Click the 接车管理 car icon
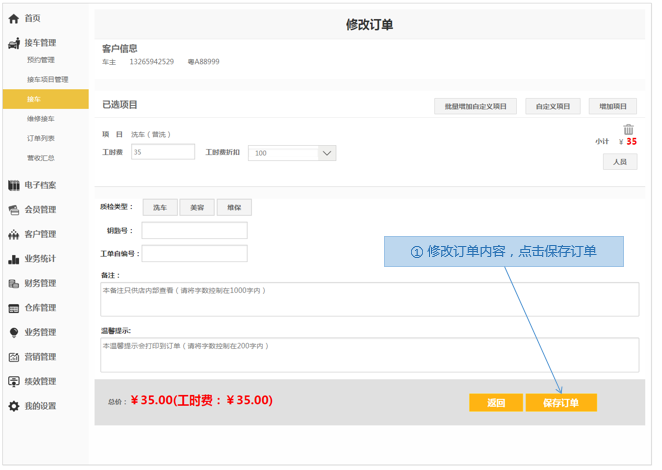This screenshot has height=470, width=662. 14,43
